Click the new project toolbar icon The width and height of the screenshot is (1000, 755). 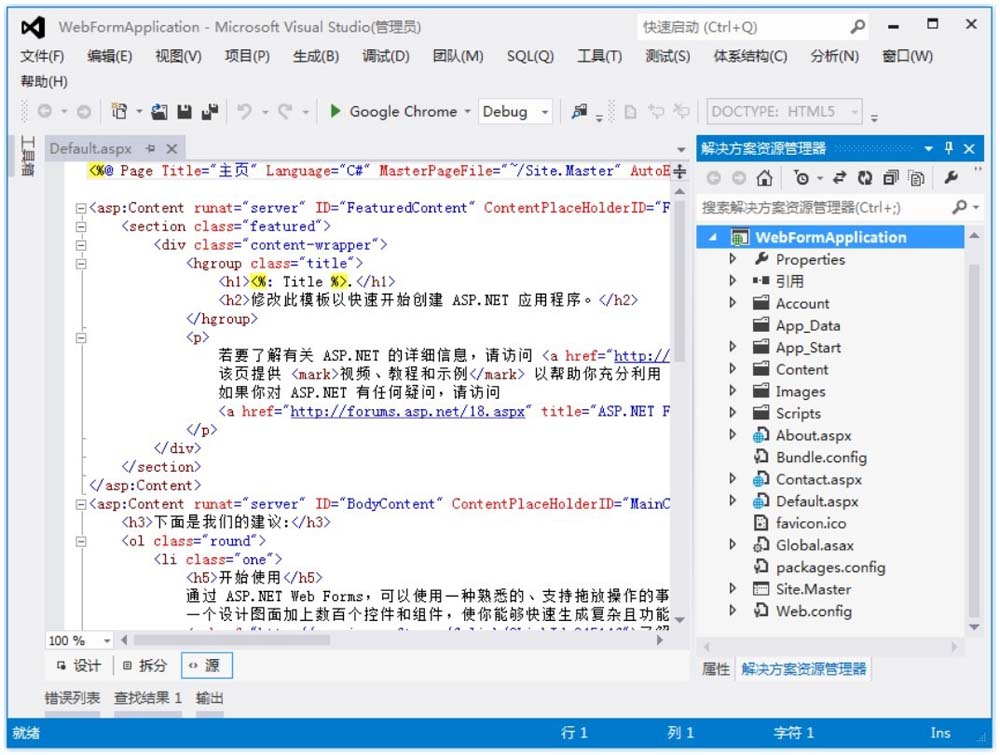[x=119, y=112]
